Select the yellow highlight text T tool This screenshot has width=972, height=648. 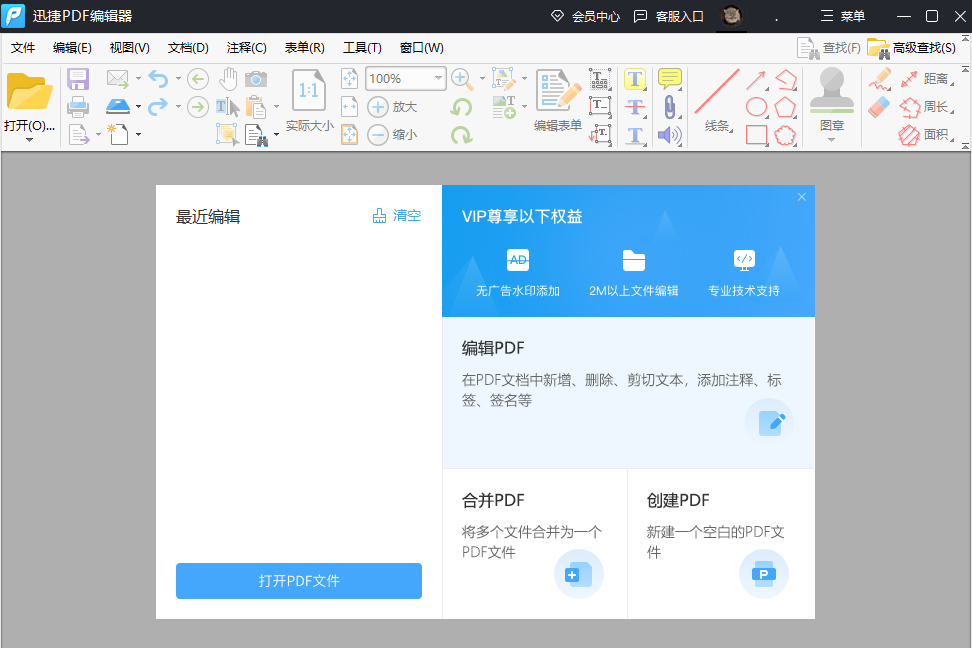pos(635,79)
